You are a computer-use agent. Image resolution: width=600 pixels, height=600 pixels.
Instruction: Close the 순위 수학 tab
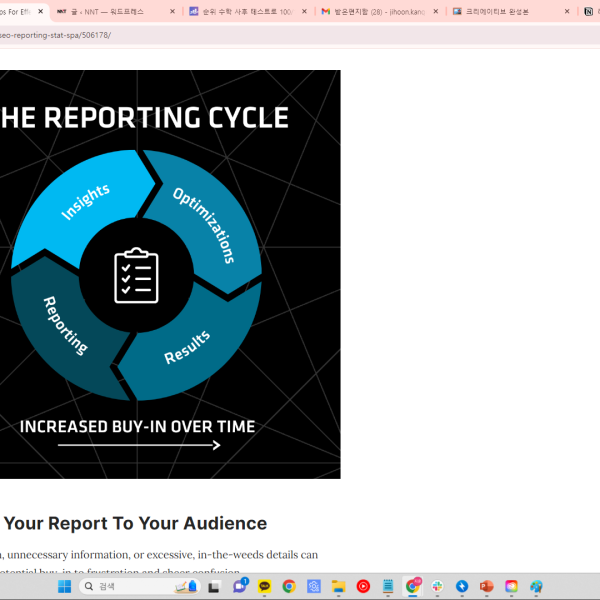tap(304, 12)
